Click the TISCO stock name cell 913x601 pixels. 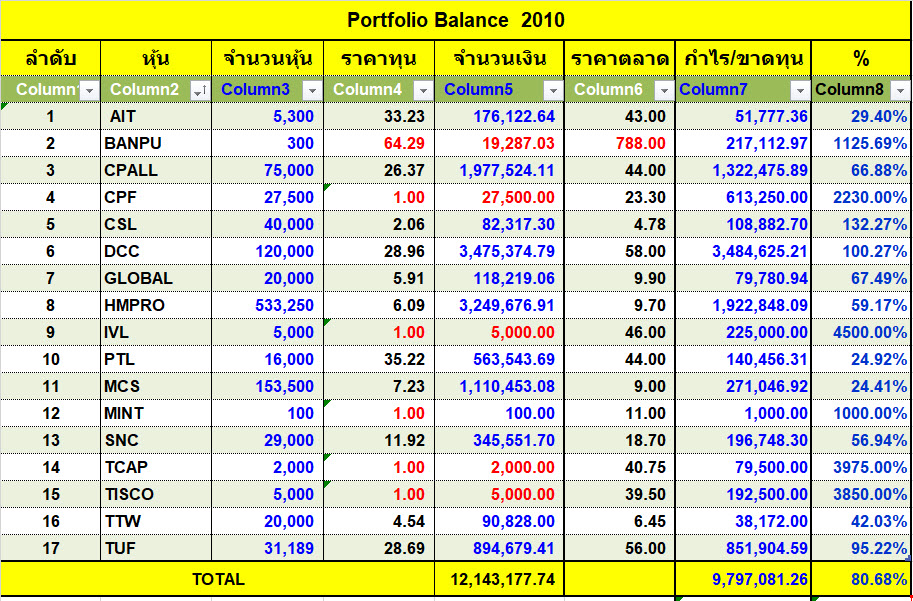click(x=156, y=494)
